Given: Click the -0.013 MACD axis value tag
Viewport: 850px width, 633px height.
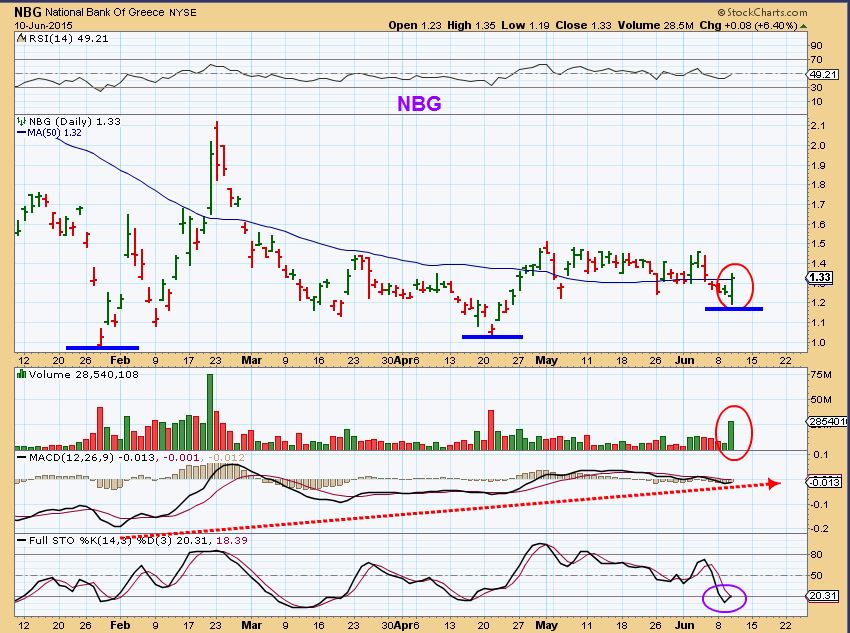Looking at the screenshot, I should (825, 482).
